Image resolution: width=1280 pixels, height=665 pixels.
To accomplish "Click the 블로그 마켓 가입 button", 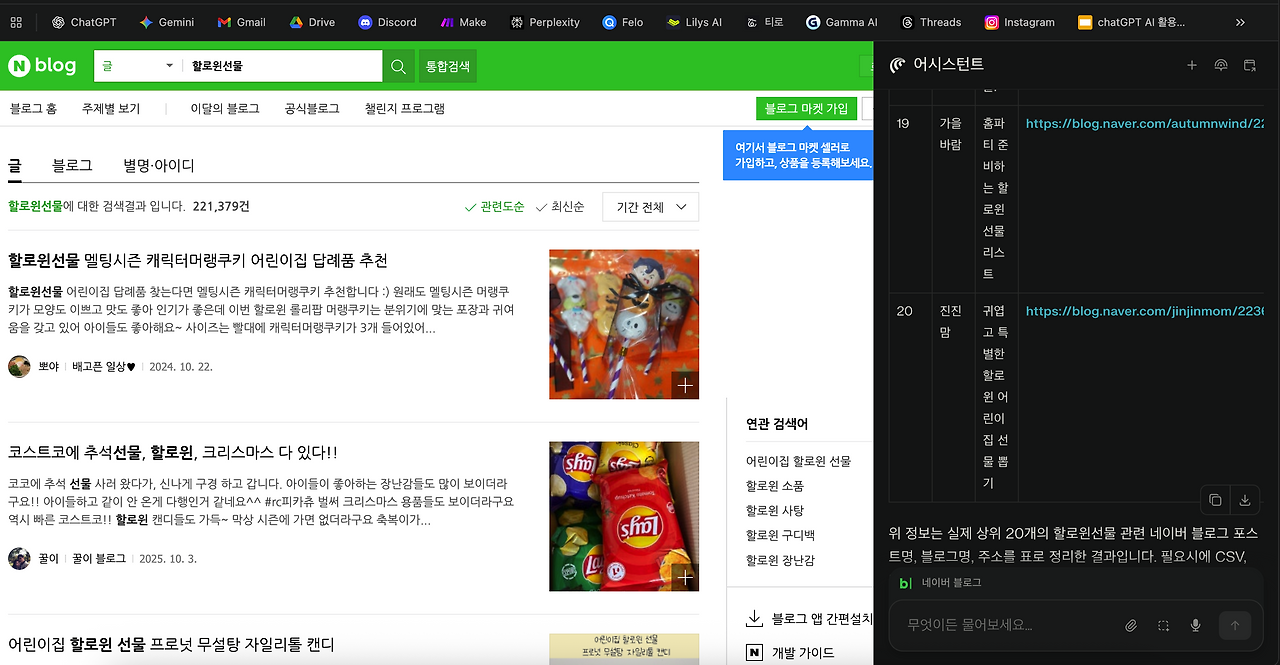I will (806, 108).
